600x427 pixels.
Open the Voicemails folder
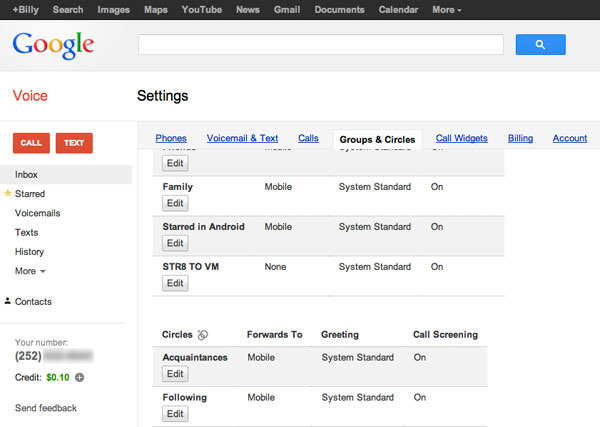coord(38,213)
